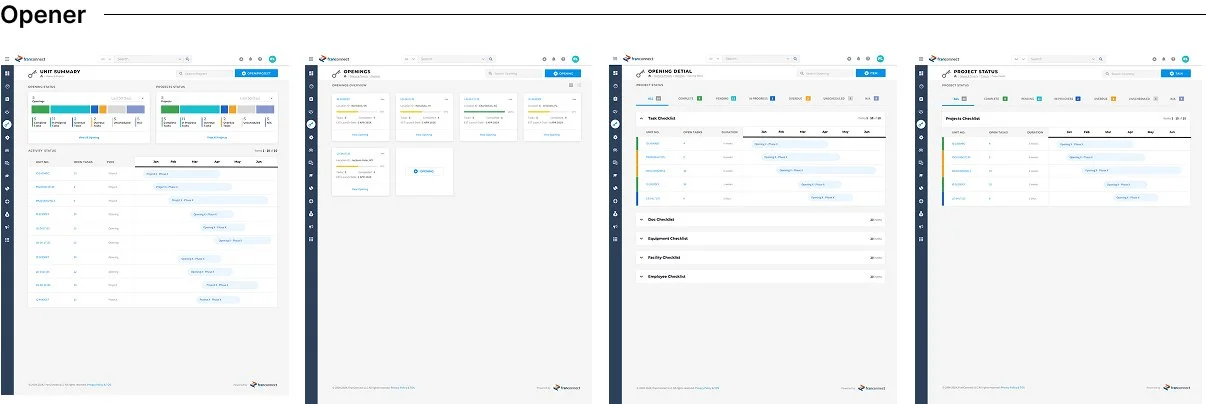Click highlighted sidebar icon in Unit Summary screen

click(7, 124)
